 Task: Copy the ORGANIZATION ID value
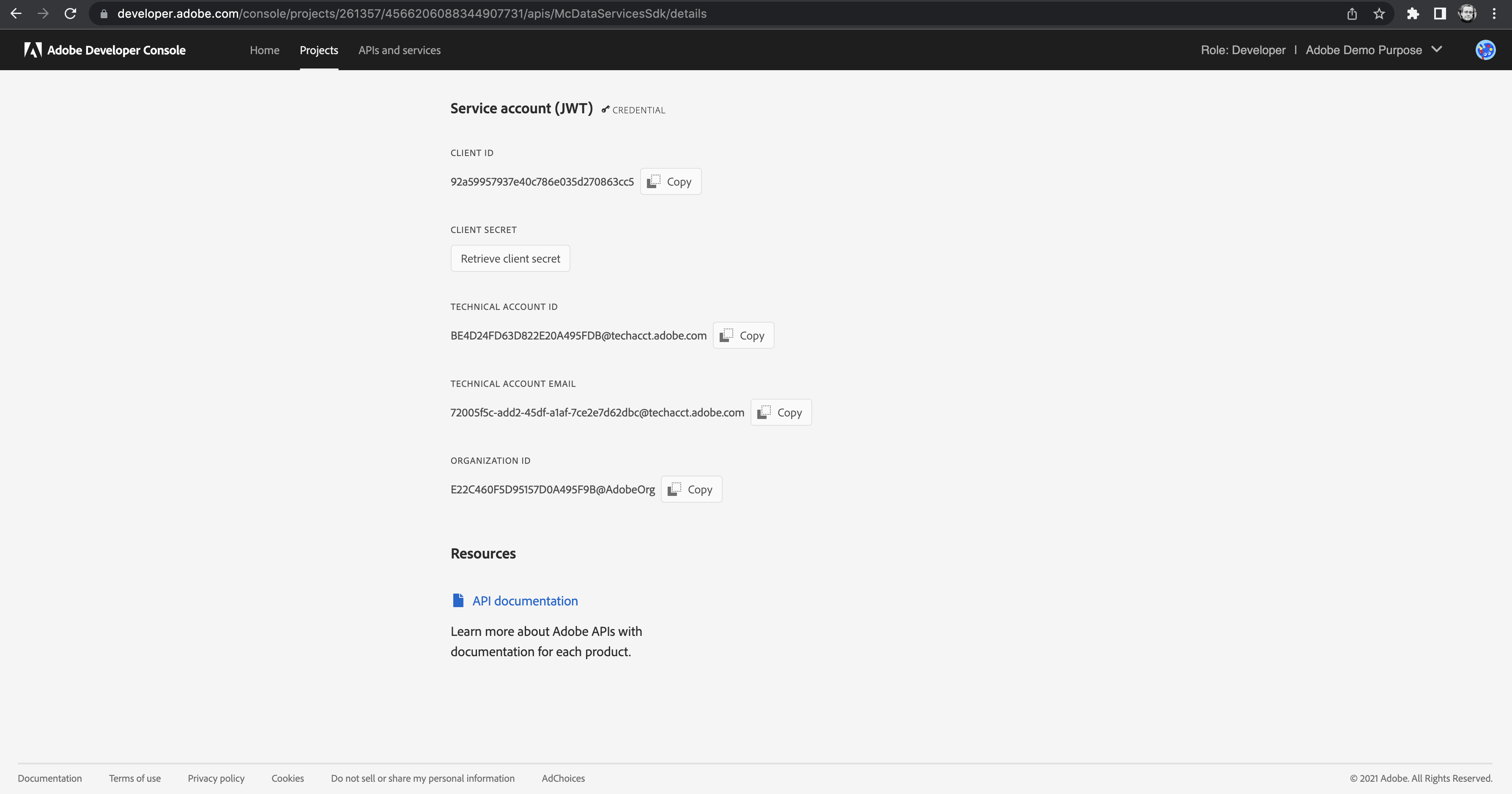[691, 489]
